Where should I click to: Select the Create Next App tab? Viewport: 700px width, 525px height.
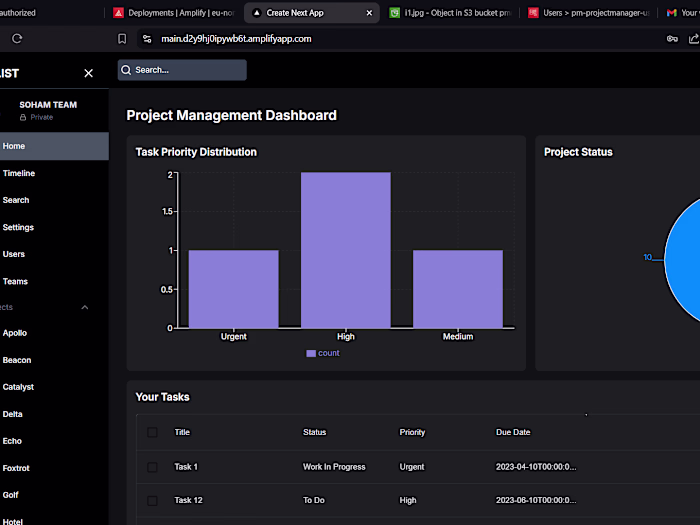[312, 13]
